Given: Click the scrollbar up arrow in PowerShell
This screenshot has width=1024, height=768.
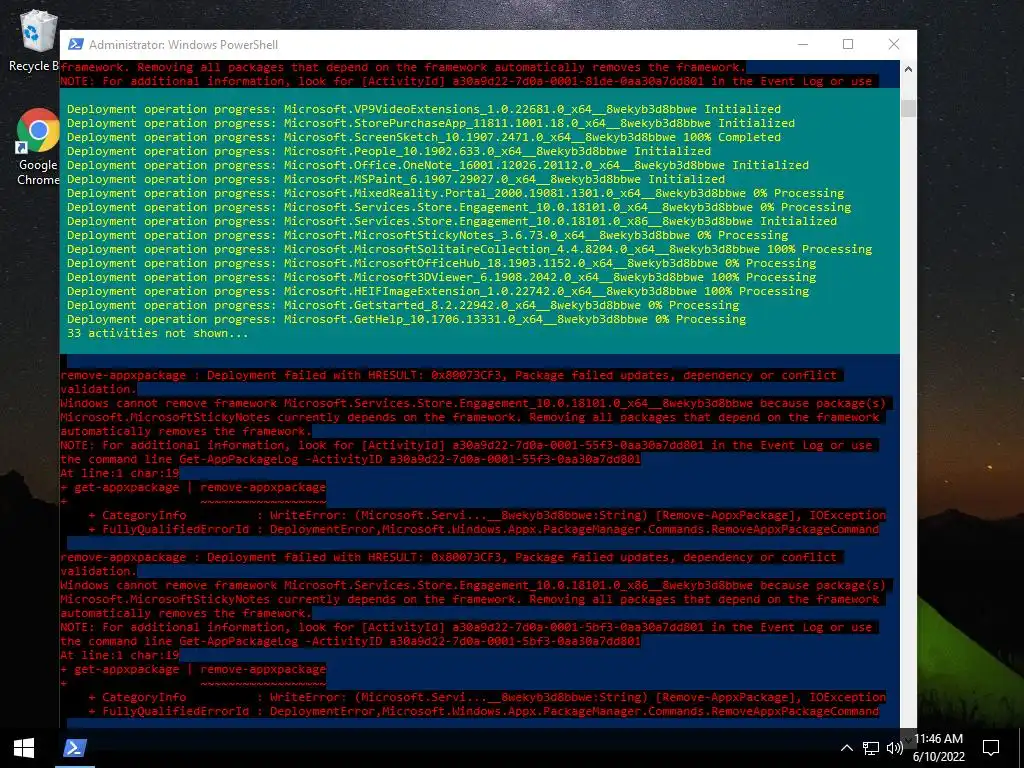Looking at the screenshot, I should [x=908, y=69].
